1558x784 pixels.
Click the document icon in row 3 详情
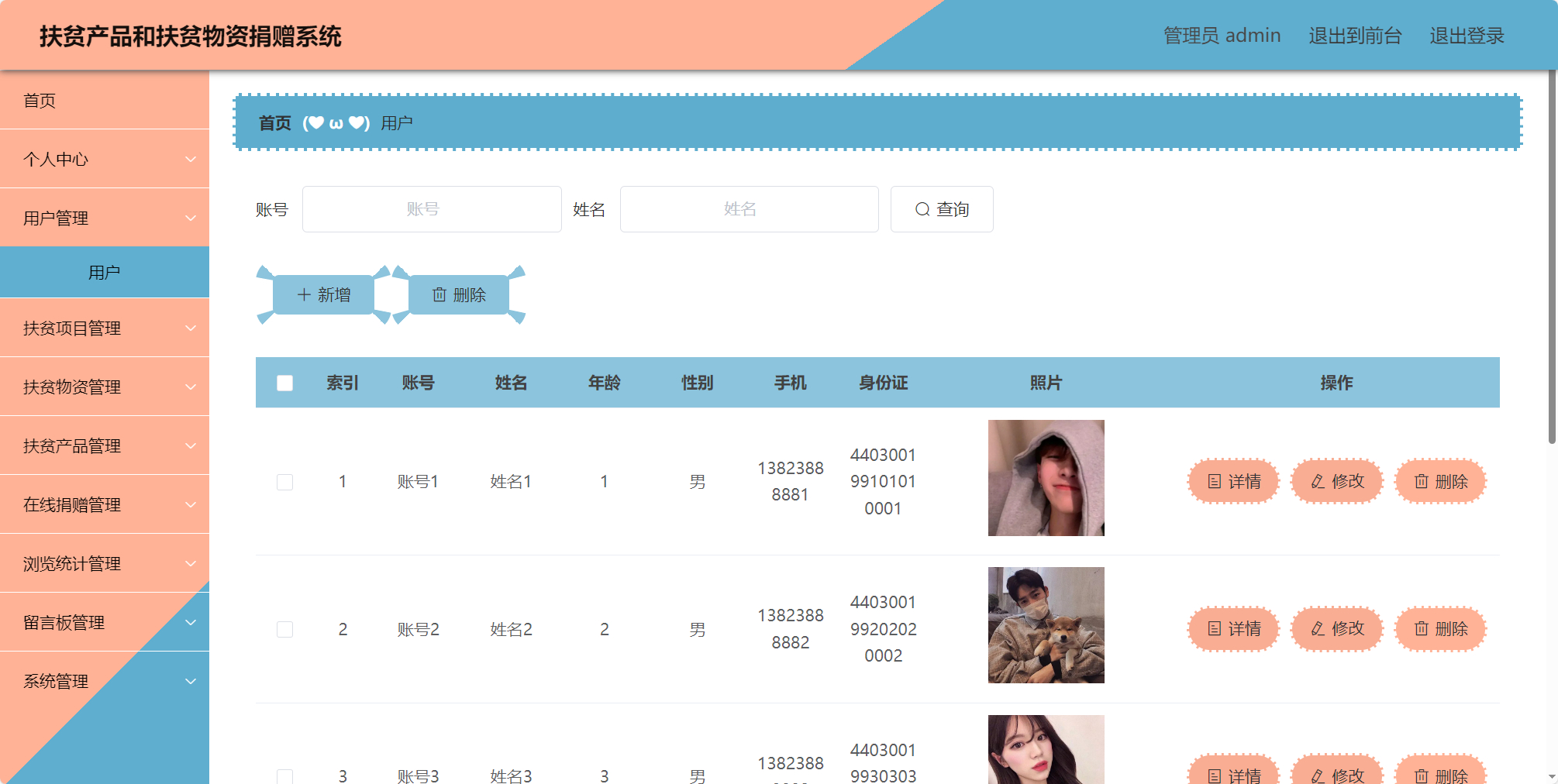[1215, 775]
